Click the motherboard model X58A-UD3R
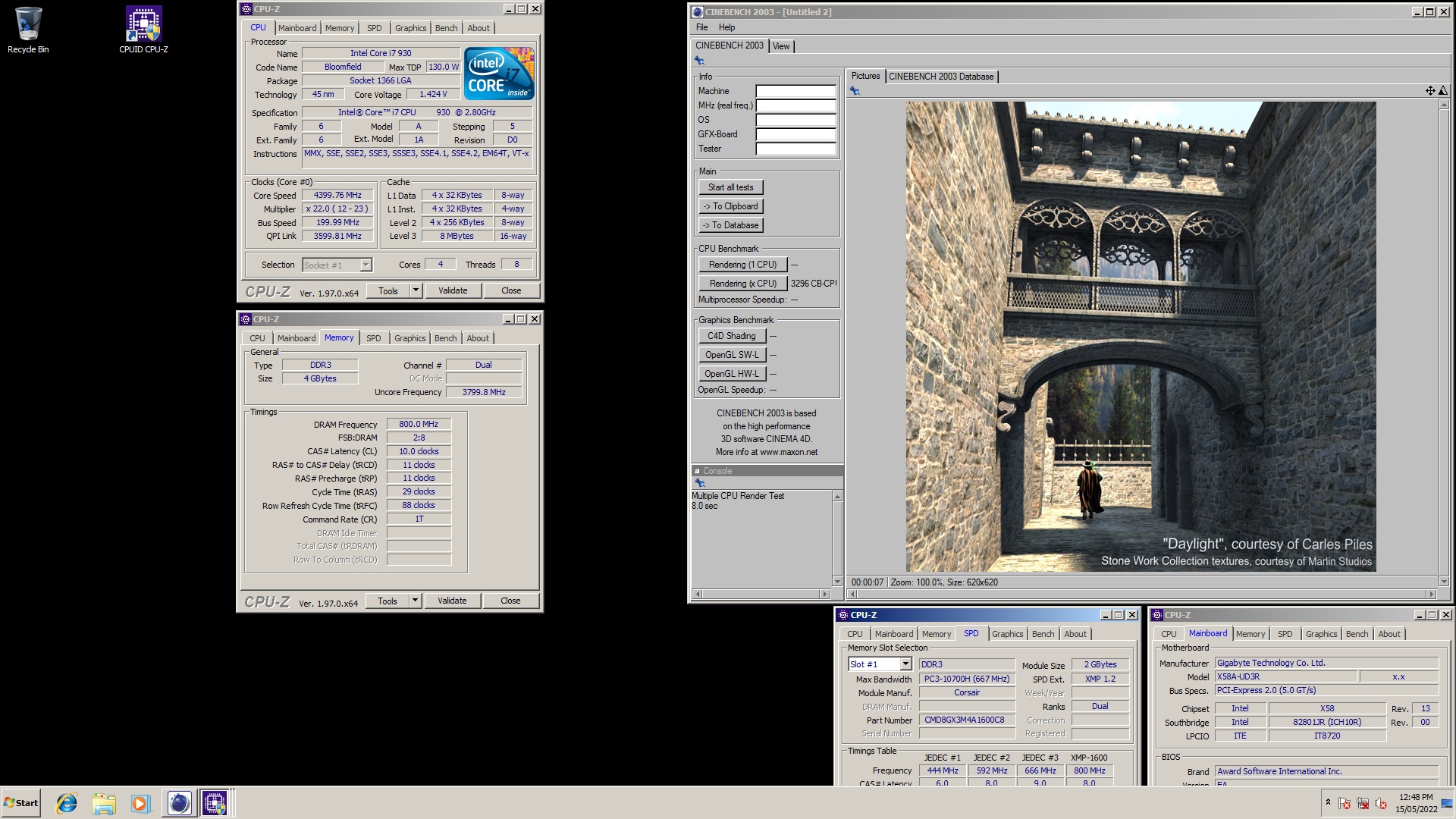 (x=1285, y=677)
